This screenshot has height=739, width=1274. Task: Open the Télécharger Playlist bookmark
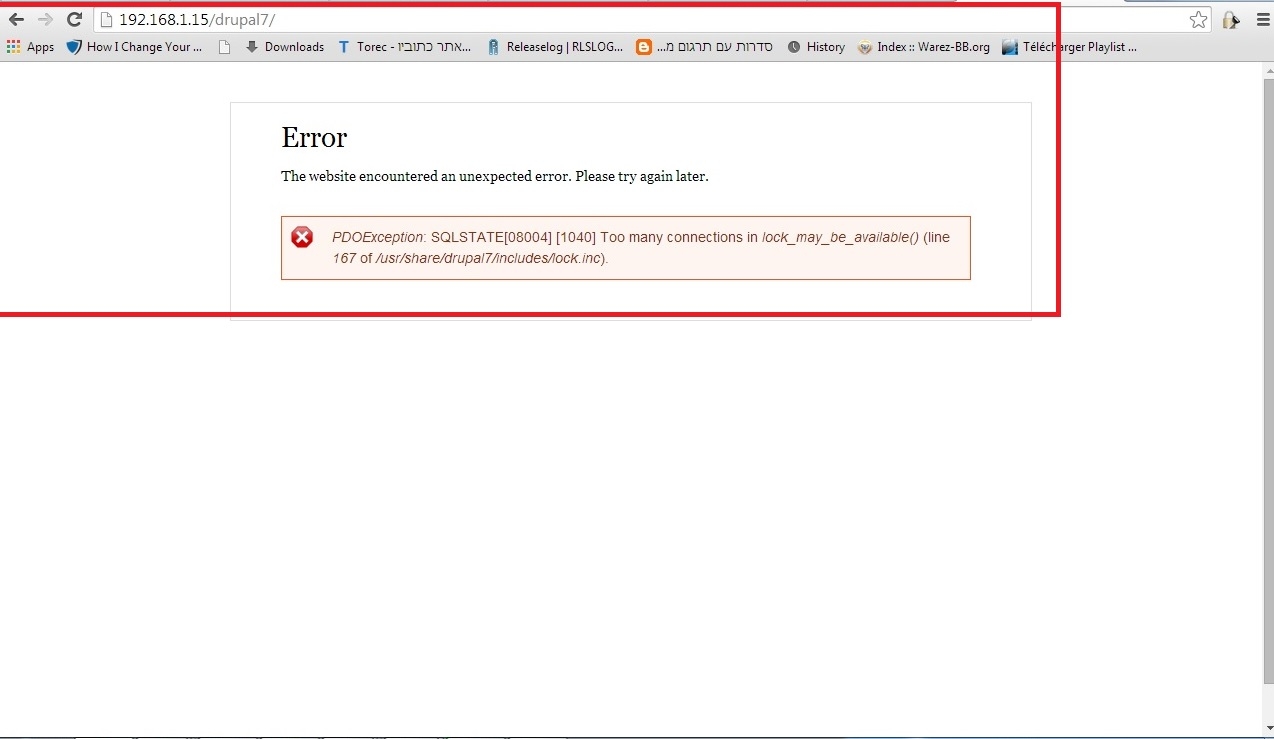pos(1070,47)
